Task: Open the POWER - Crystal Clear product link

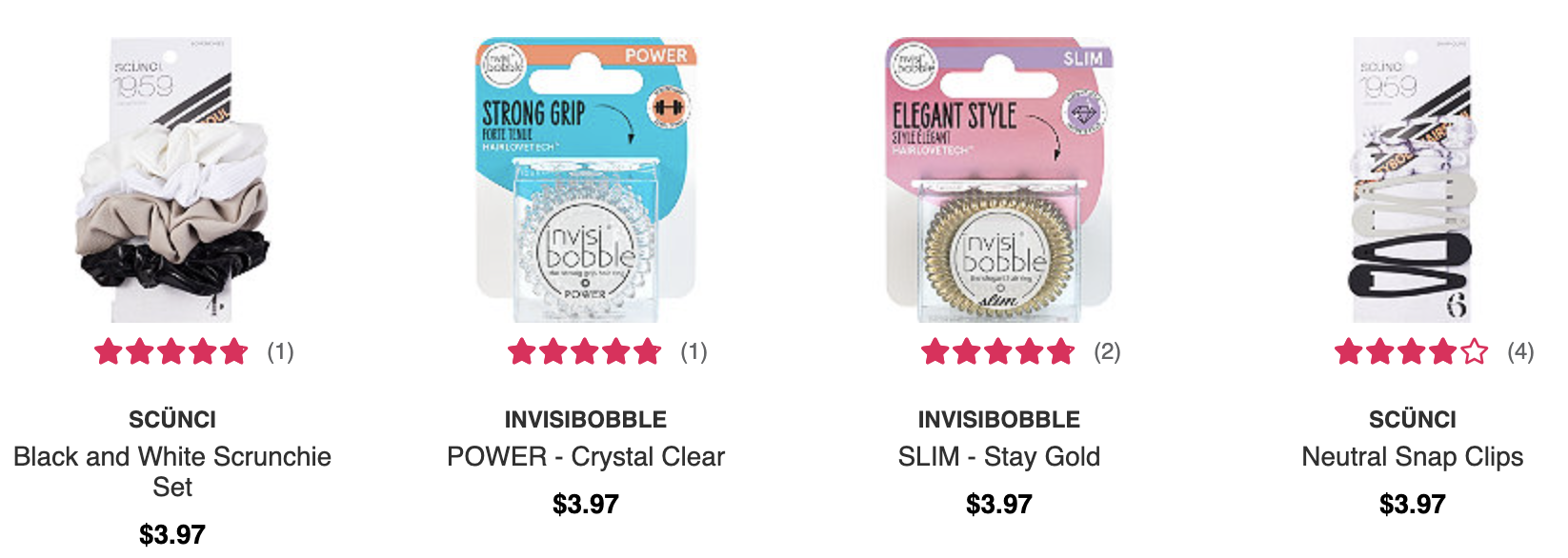Action: (x=586, y=457)
